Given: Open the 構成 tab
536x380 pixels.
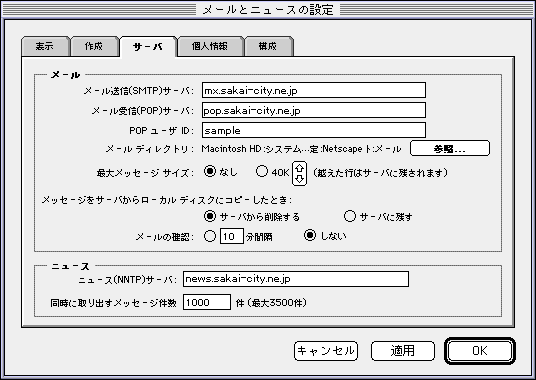Looking at the screenshot, I should 268,46.
